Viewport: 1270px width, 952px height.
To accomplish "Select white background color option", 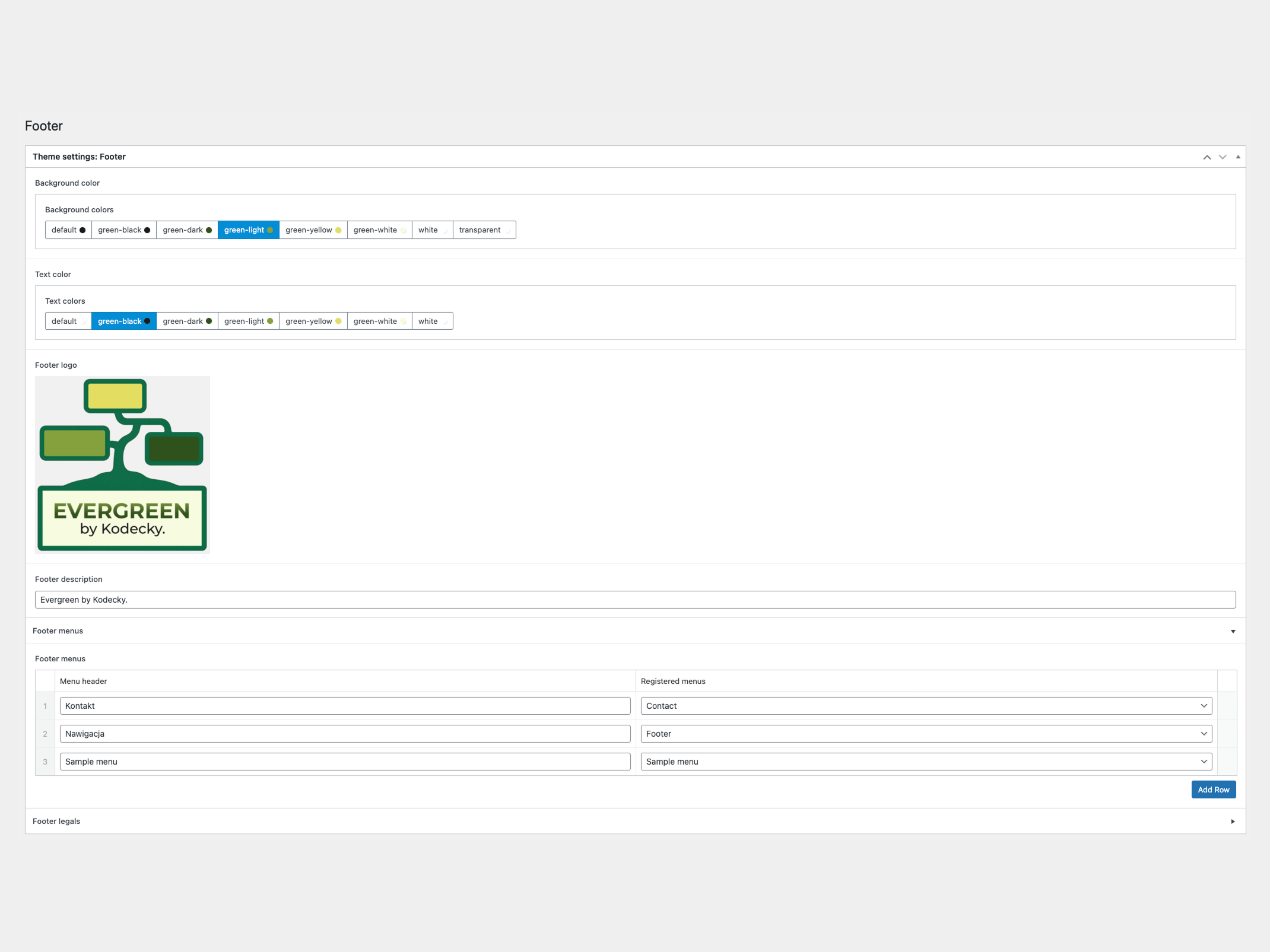I will pos(431,230).
